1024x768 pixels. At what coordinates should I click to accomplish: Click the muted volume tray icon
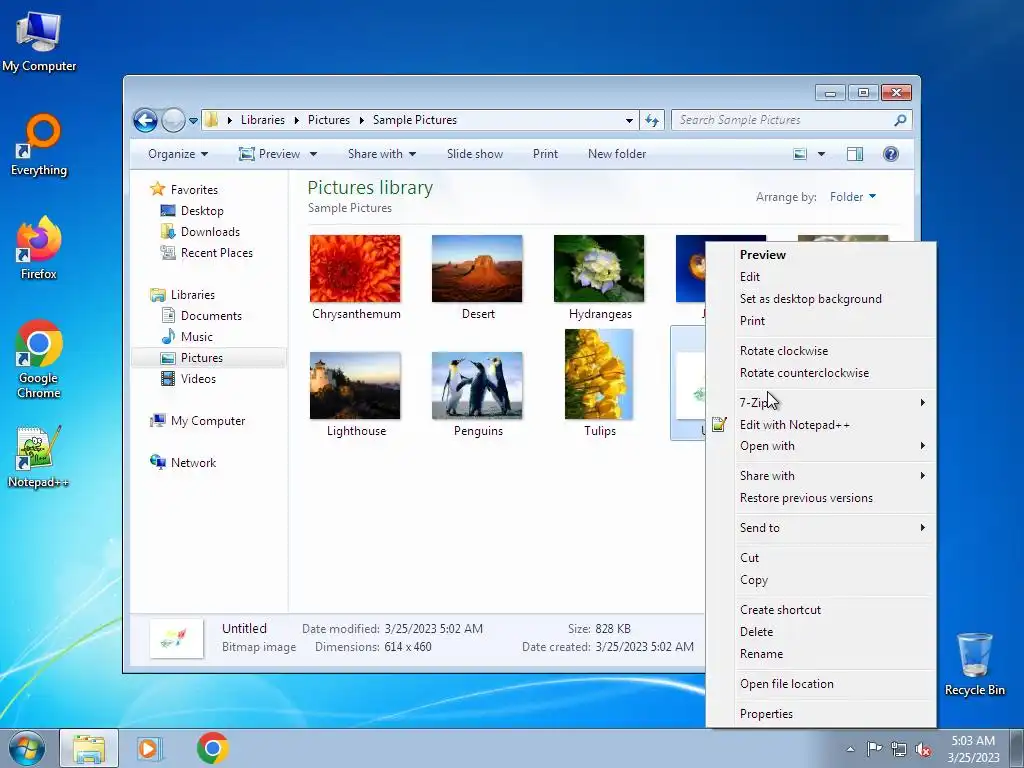coord(923,749)
